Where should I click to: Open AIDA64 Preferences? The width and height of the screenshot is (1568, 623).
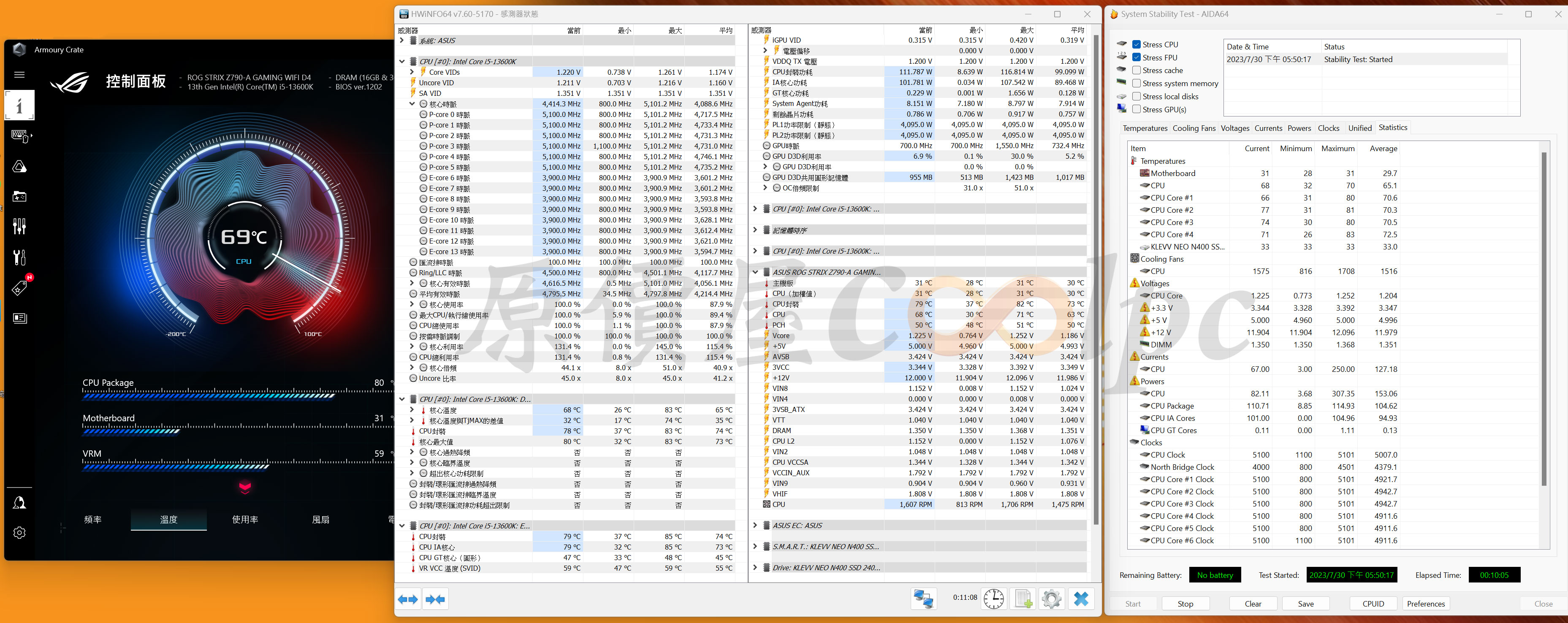pyautogui.click(x=1426, y=604)
